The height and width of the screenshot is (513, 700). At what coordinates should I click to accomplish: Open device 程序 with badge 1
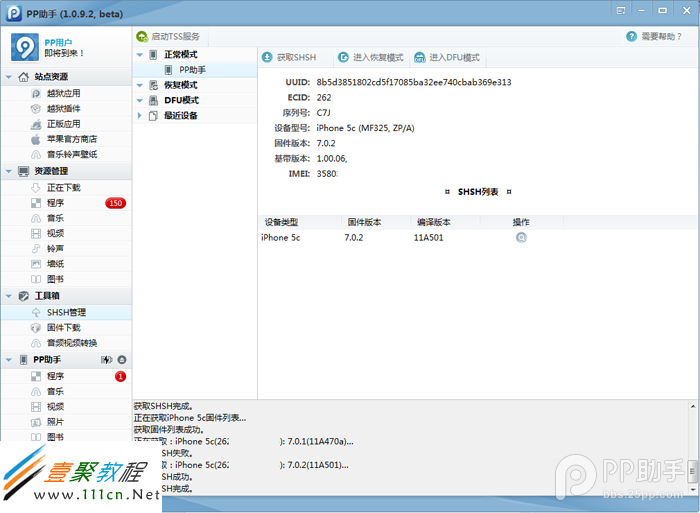tap(66, 376)
